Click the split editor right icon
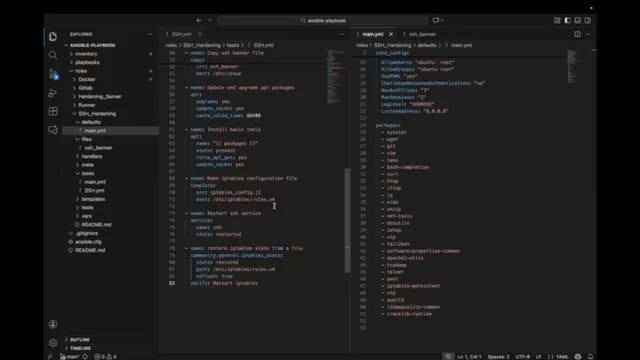Image resolution: width=640 pixels, height=360 pixels. (578, 34)
